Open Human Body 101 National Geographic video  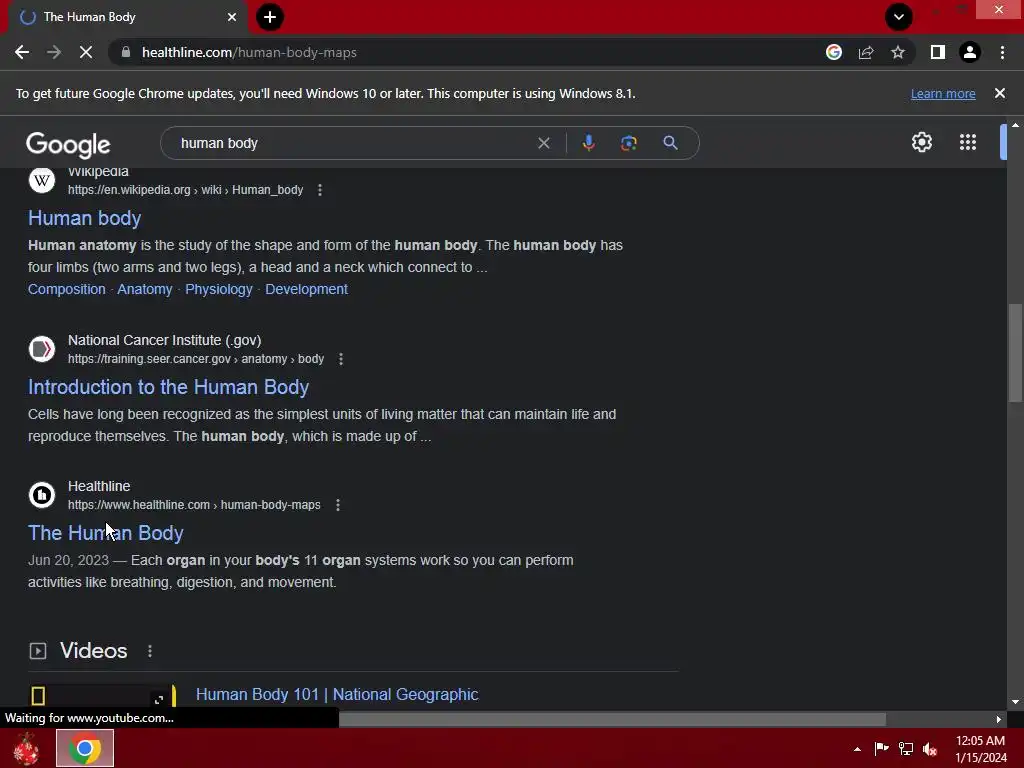tap(337, 694)
